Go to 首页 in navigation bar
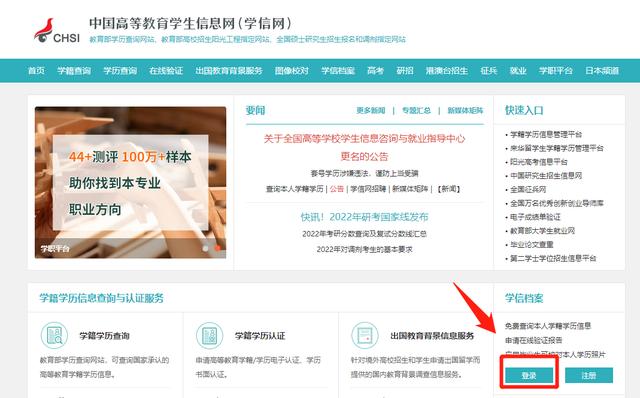 click(36, 71)
